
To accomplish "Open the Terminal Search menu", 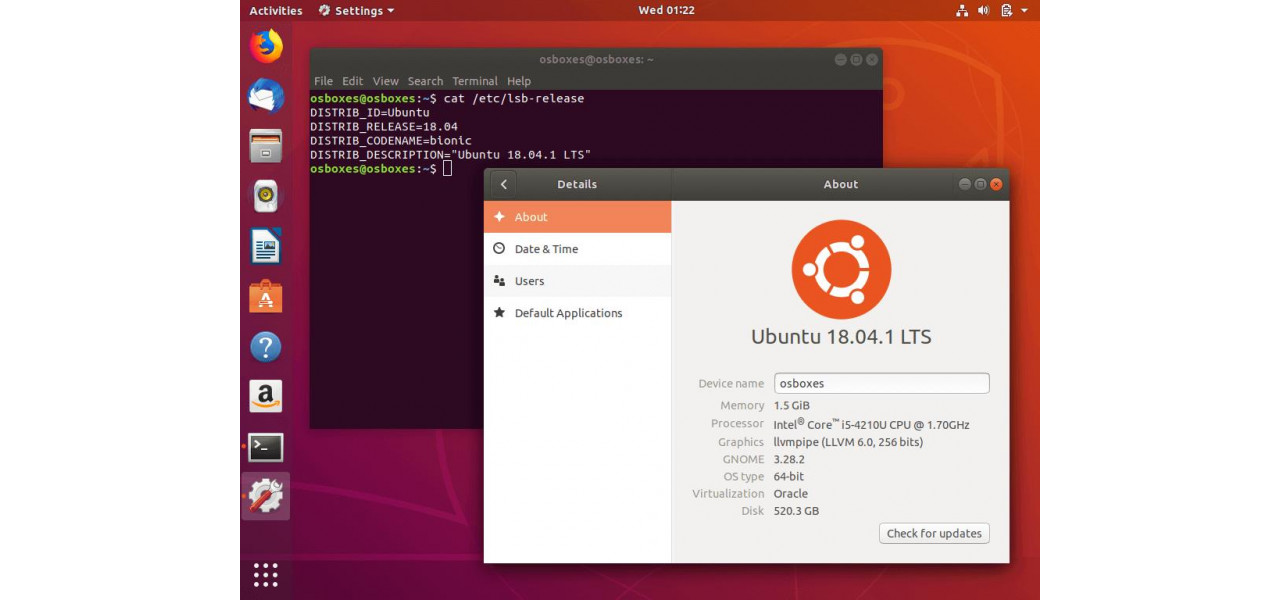I will pyautogui.click(x=425, y=81).
